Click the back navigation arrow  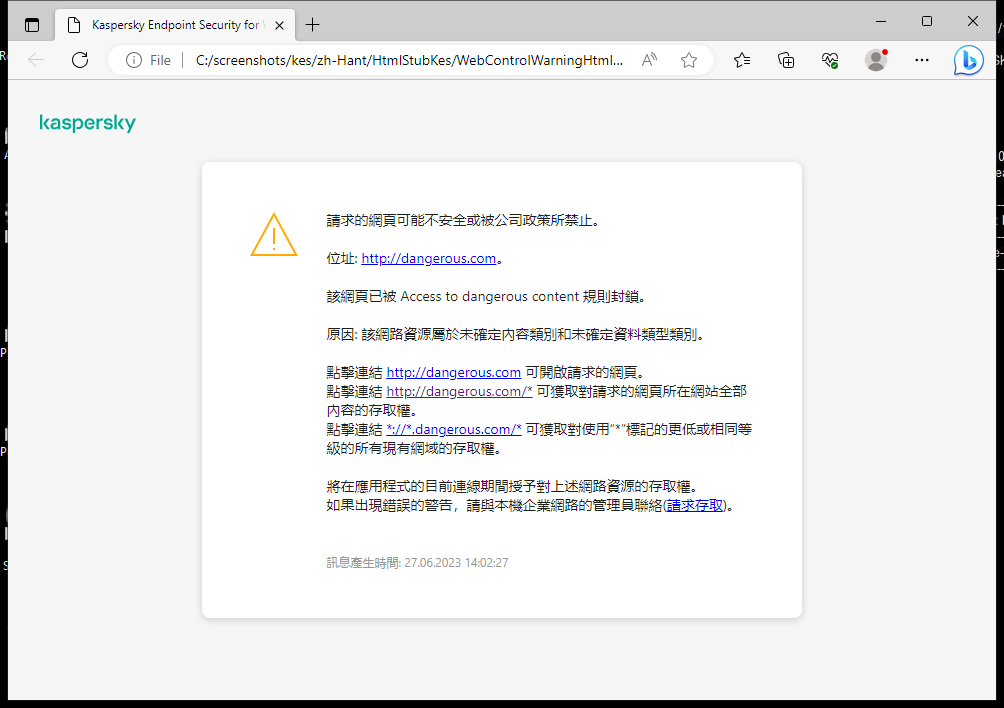click(36, 60)
